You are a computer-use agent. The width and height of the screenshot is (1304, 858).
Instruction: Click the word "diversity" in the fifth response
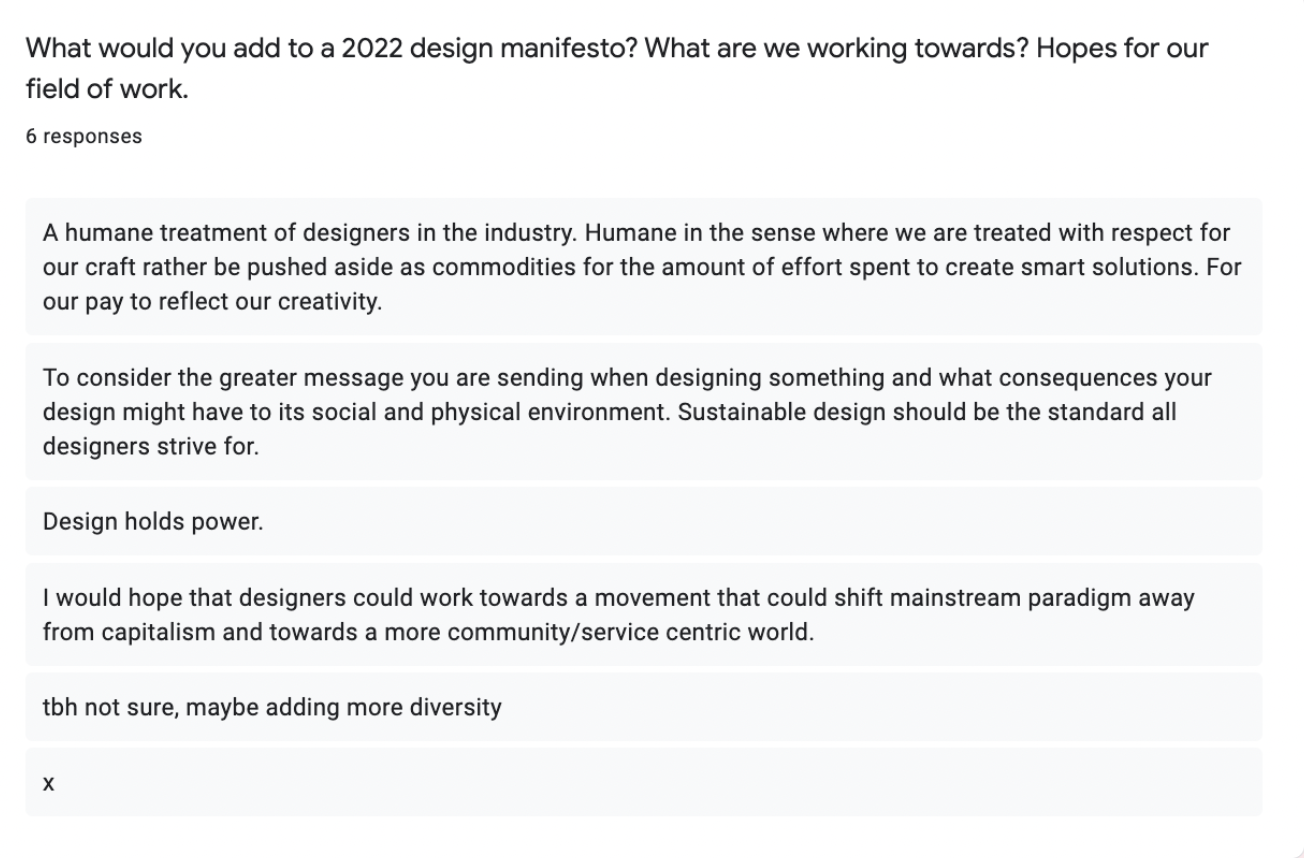455,708
